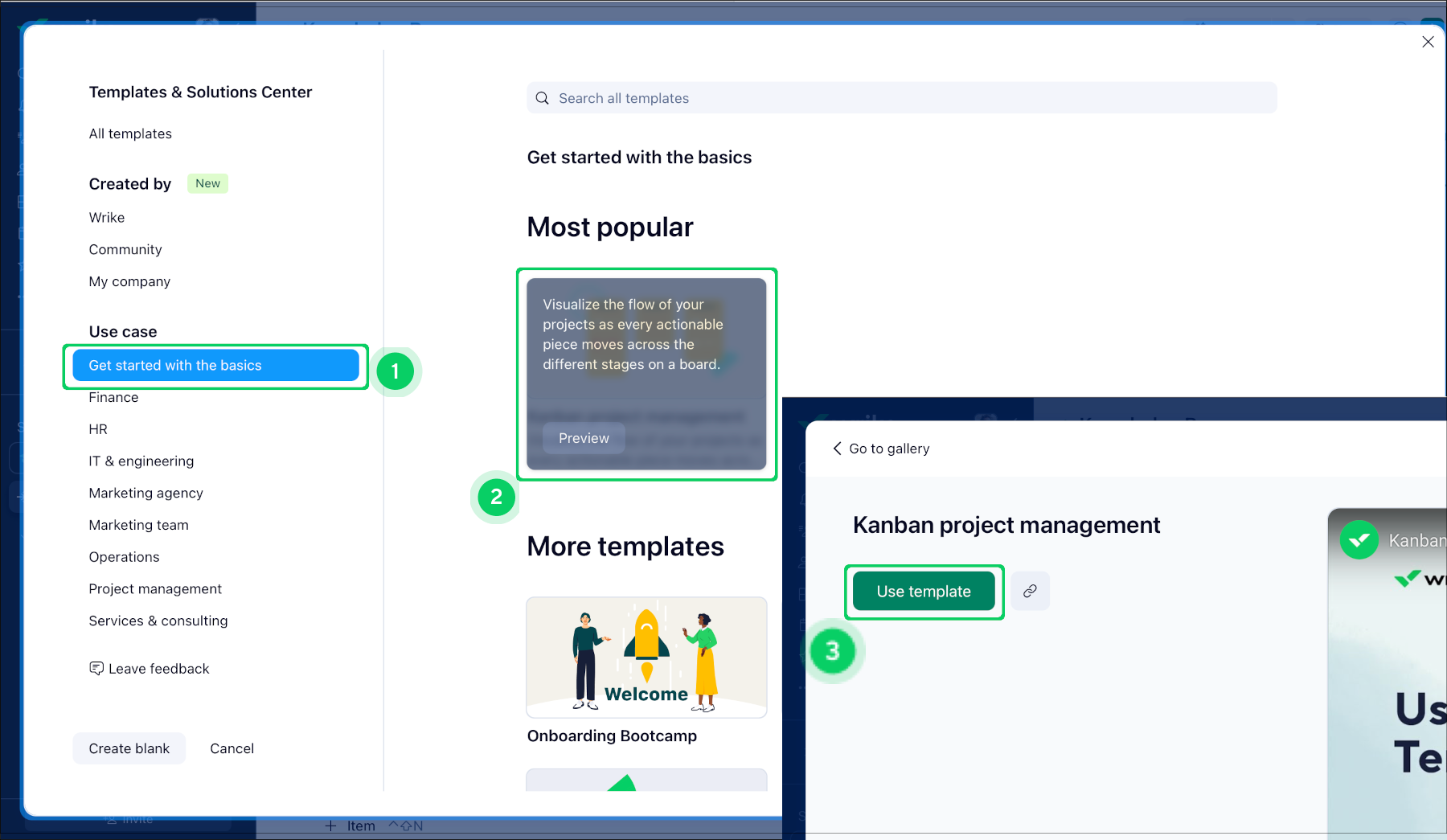Filter templates created by Wrike
The height and width of the screenshot is (840, 1447).
[107, 218]
